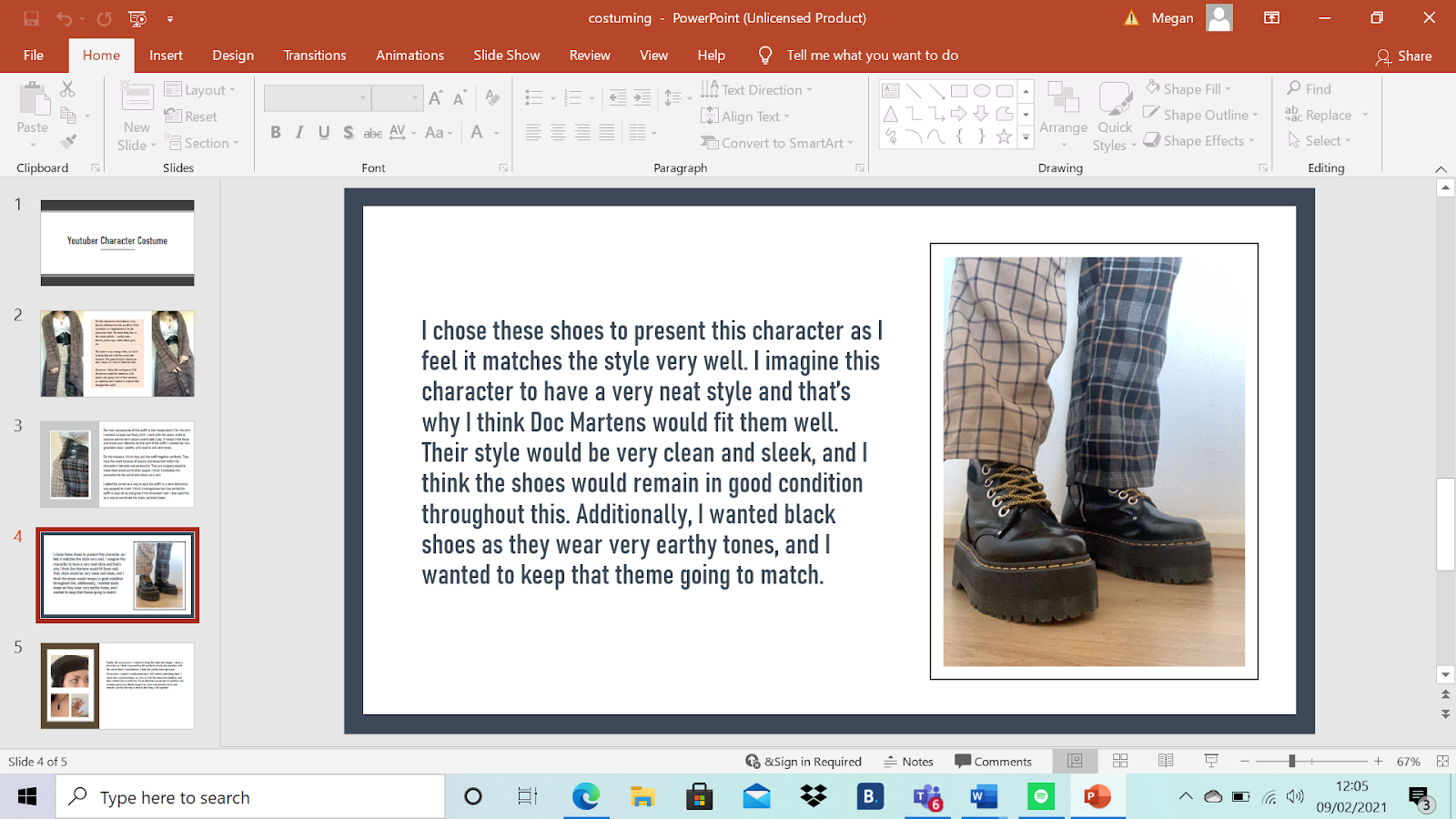Click the zoom slider handle
1456x819 pixels.
point(1291,761)
